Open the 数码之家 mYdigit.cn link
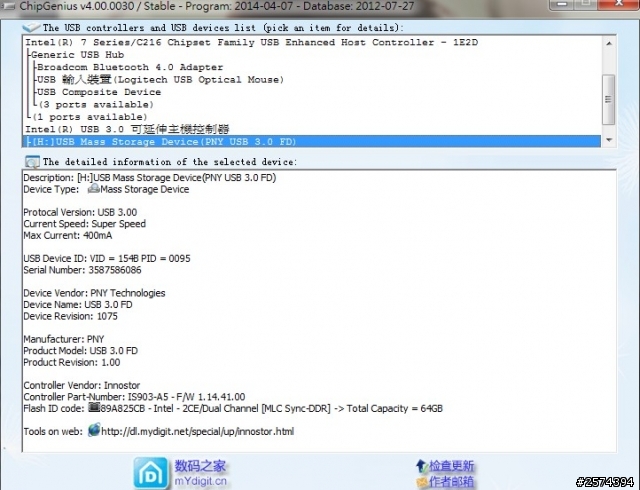 point(200,473)
